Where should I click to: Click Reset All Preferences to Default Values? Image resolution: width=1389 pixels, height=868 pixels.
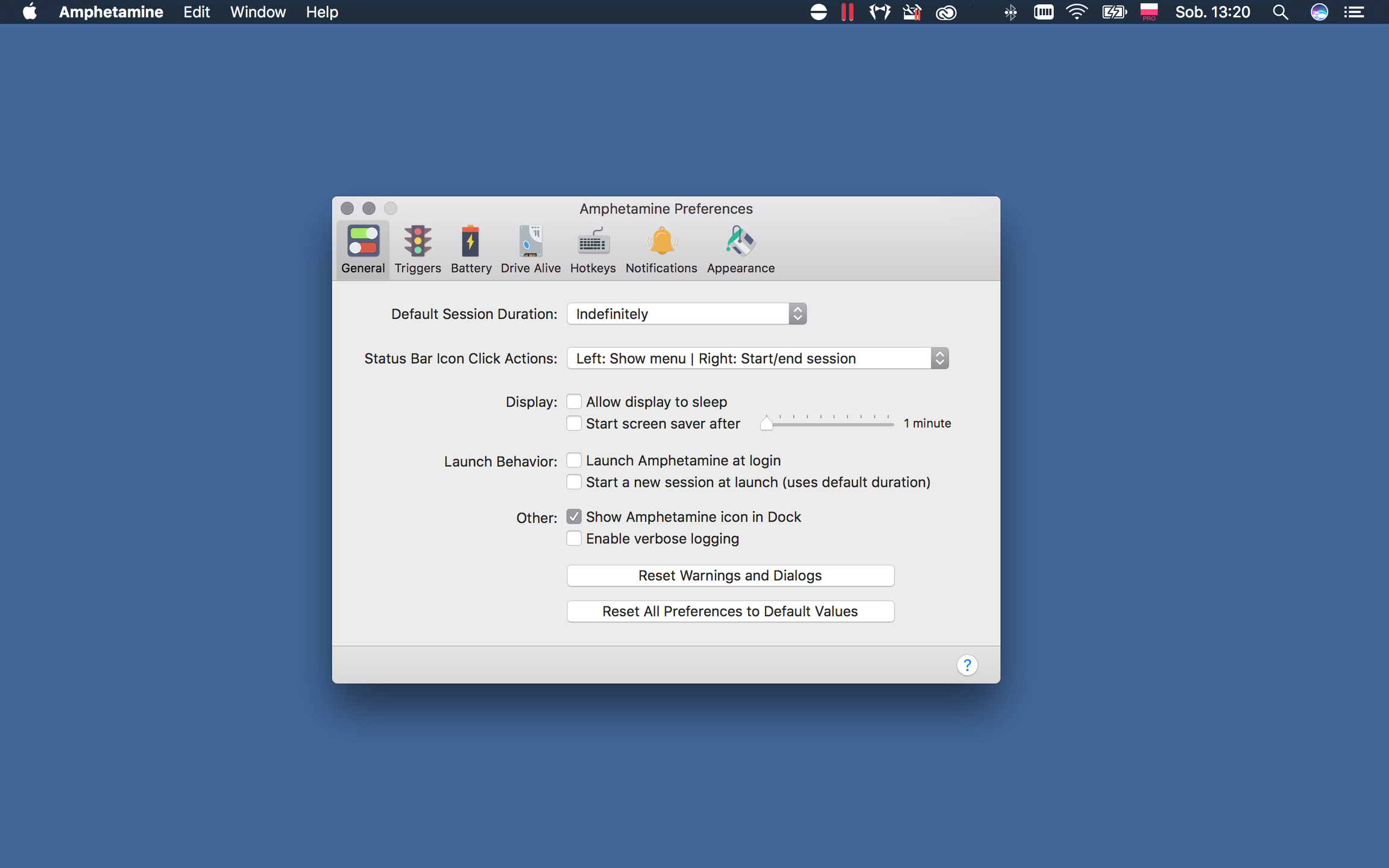coord(730,611)
